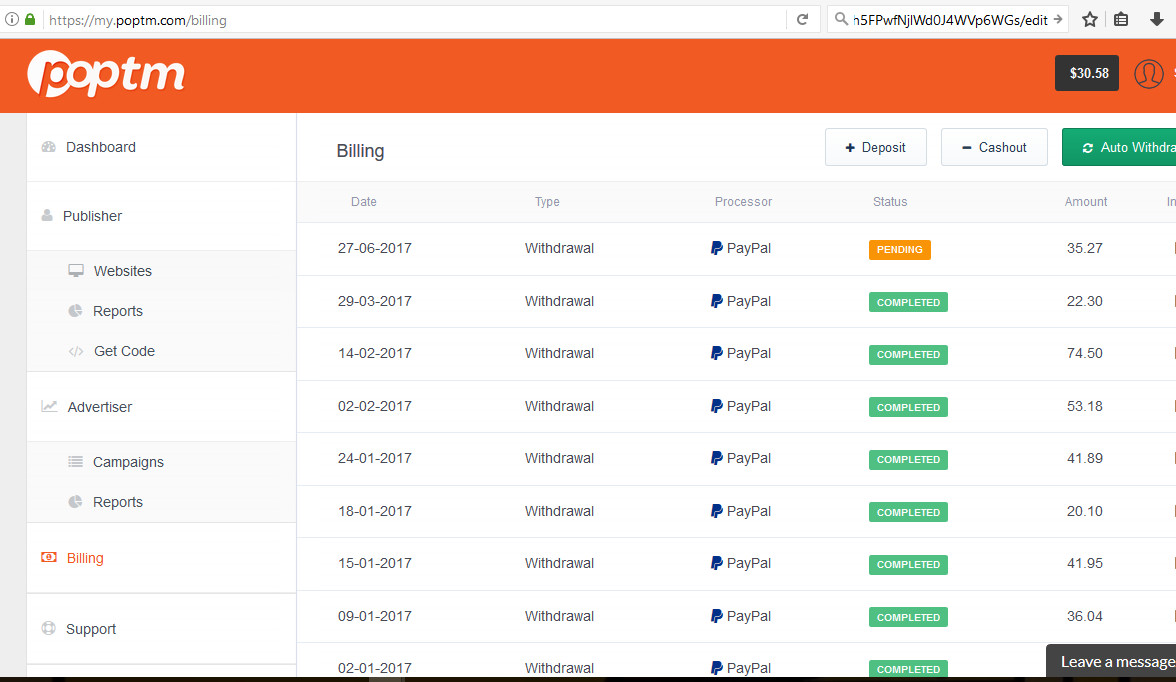The height and width of the screenshot is (682, 1176).
Task: Click the 27-06-2017 date cell
Action: tap(374, 248)
